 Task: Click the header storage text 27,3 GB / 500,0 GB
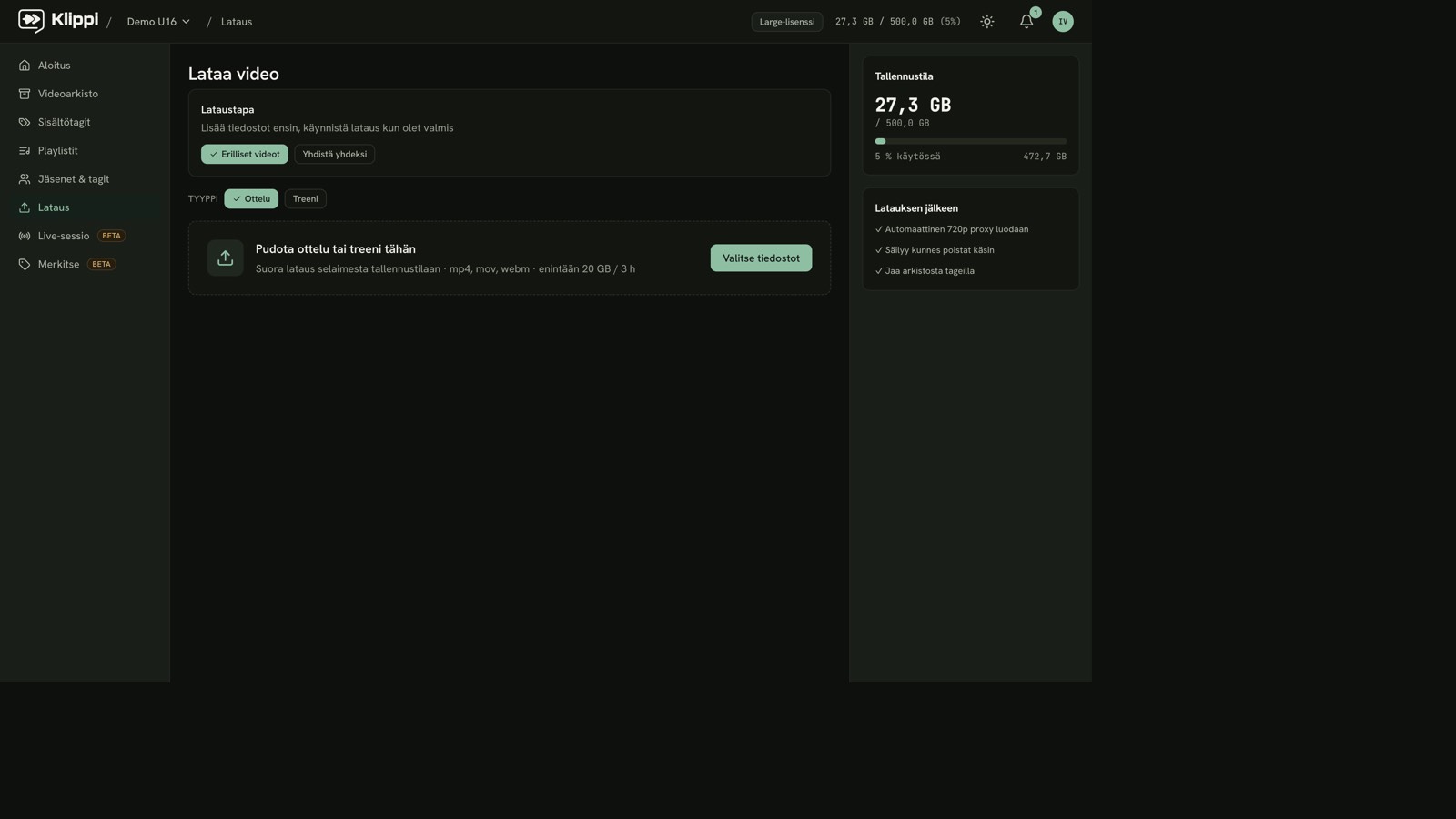pos(898,22)
